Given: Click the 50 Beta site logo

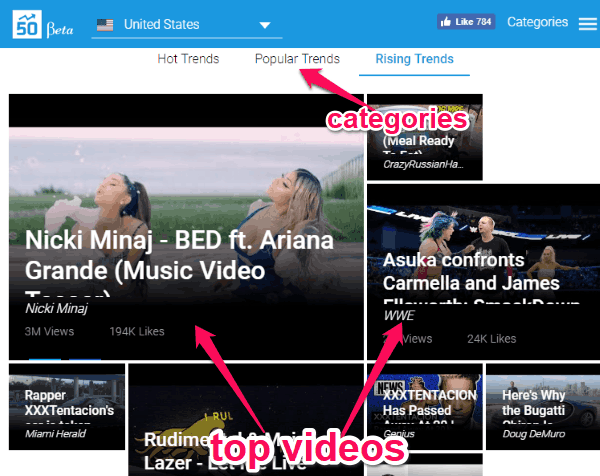Looking at the screenshot, I should [41, 23].
